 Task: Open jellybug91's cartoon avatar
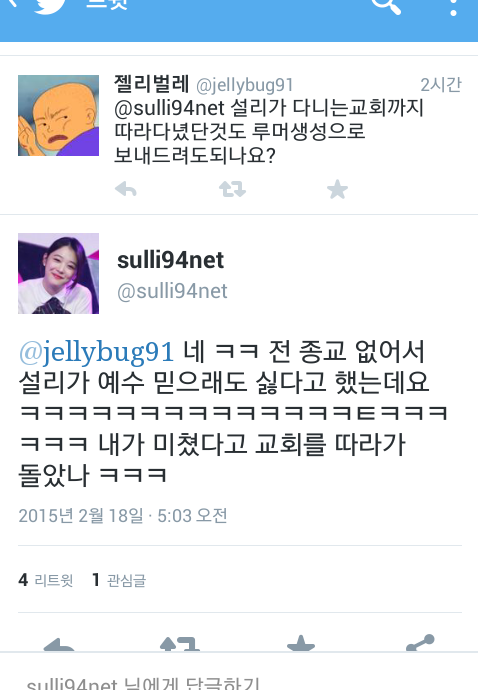[x=59, y=115]
